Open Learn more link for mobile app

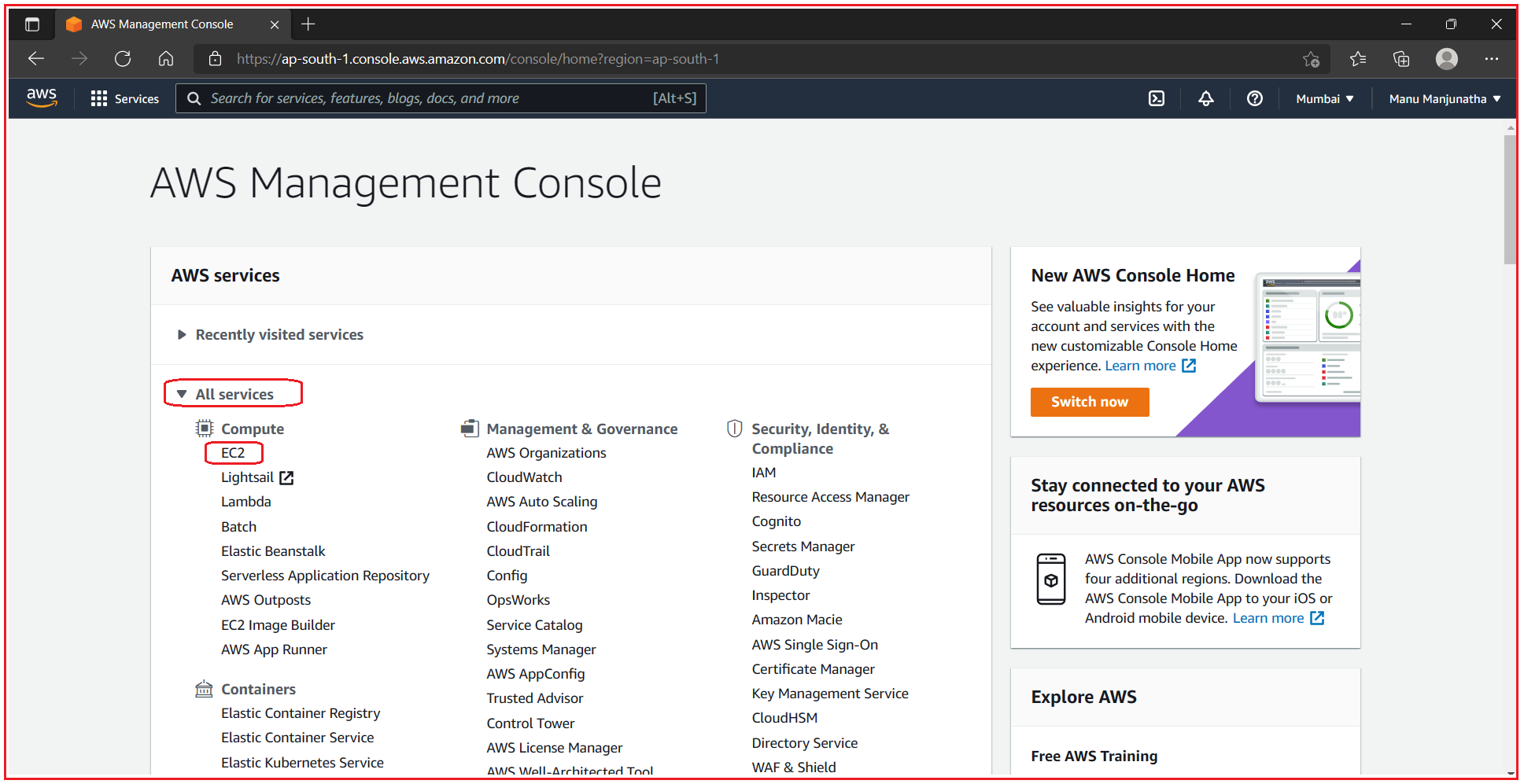pos(1268,618)
